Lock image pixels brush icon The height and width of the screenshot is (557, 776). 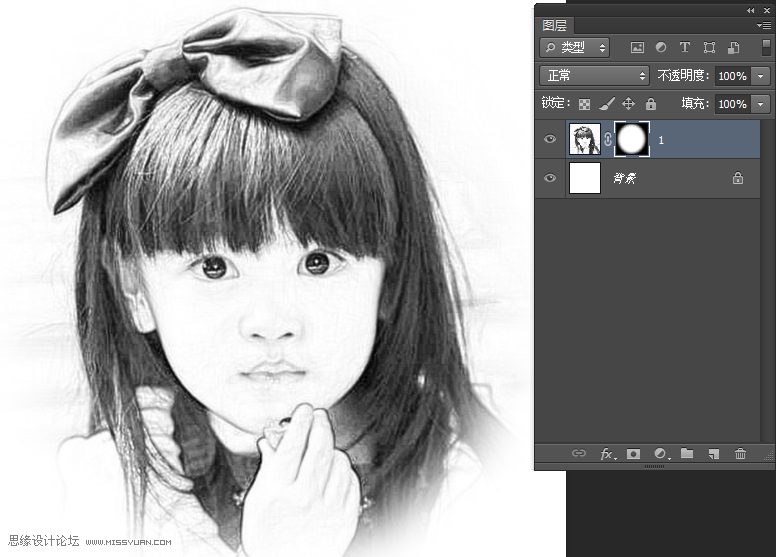click(607, 103)
